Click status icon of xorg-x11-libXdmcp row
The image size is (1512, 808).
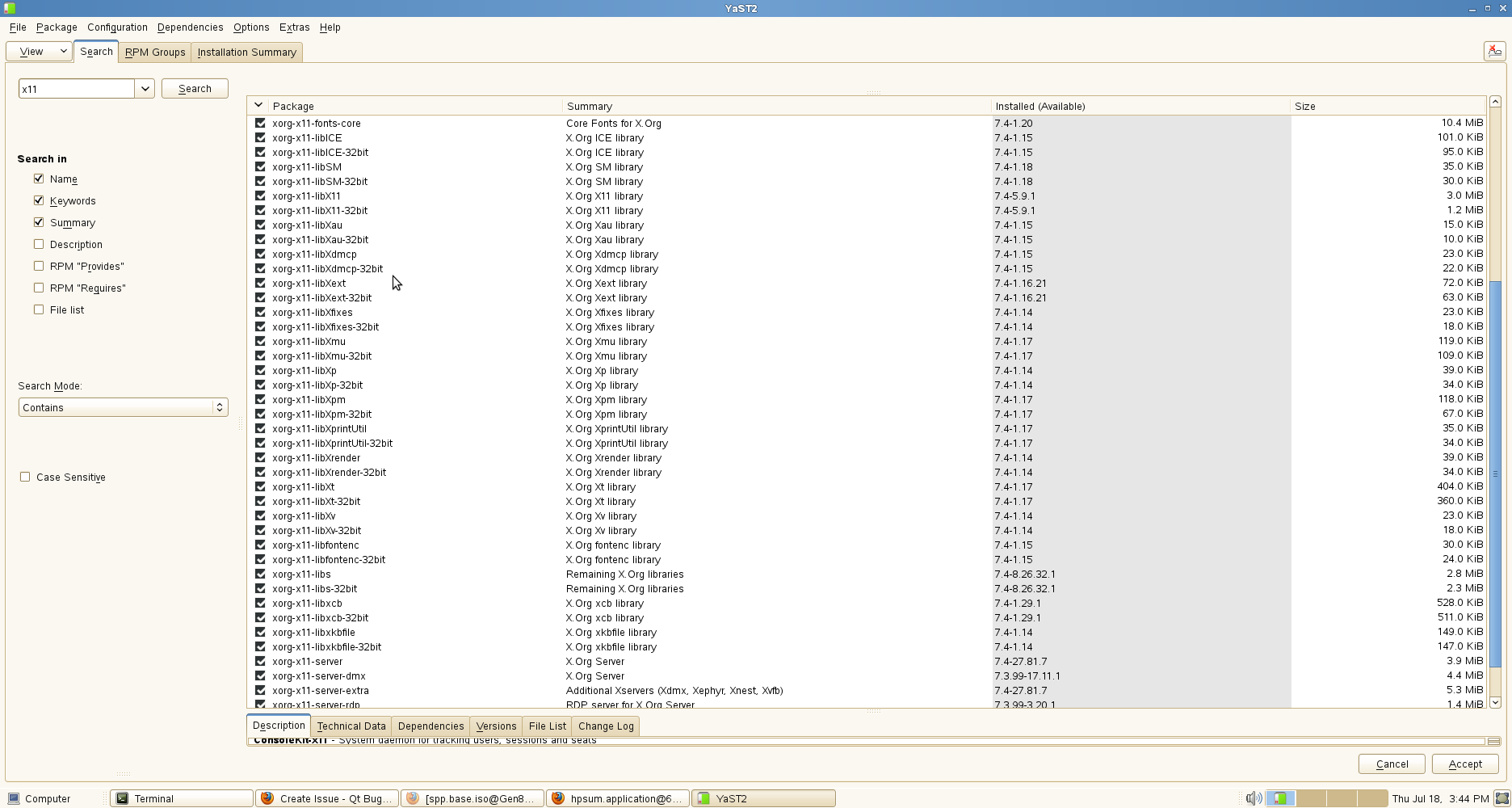coord(260,254)
